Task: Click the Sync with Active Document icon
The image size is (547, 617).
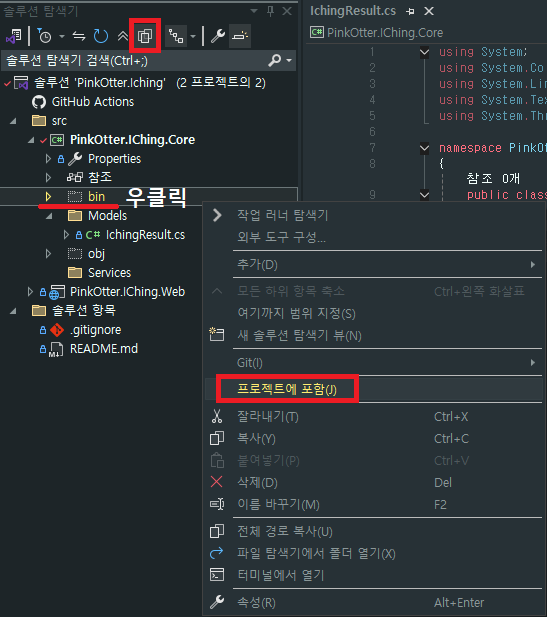Action: pos(79,36)
